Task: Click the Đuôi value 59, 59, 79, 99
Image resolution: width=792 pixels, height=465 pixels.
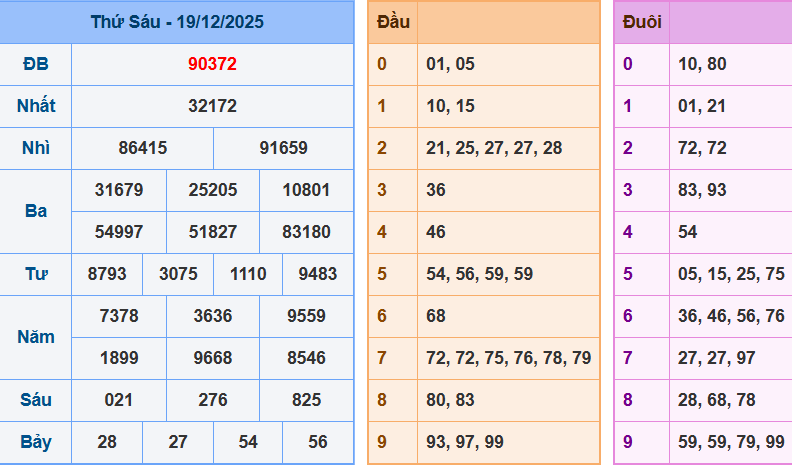Action: [x=731, y=442]
